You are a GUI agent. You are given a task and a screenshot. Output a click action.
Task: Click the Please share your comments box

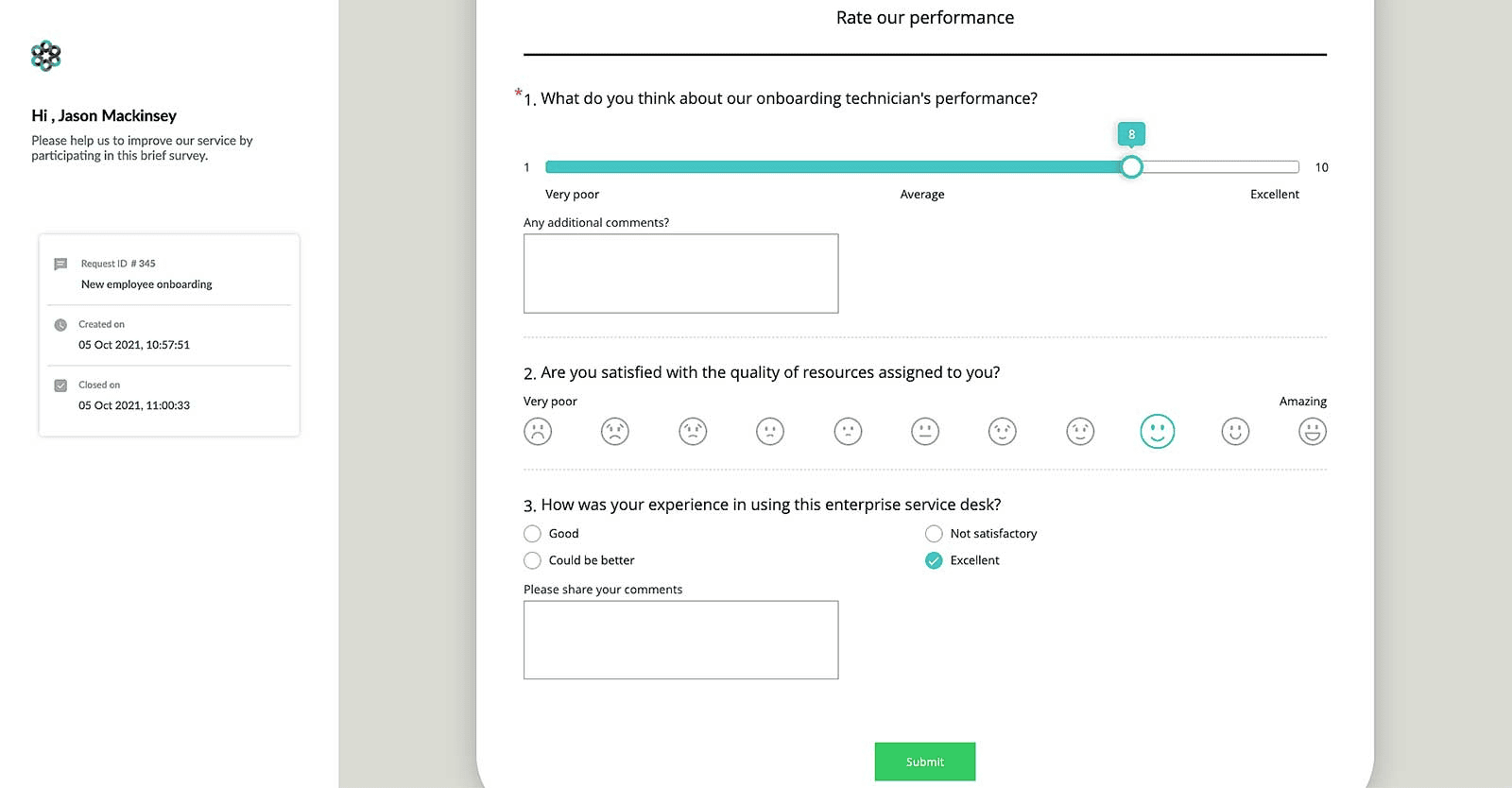click(680, 640)
